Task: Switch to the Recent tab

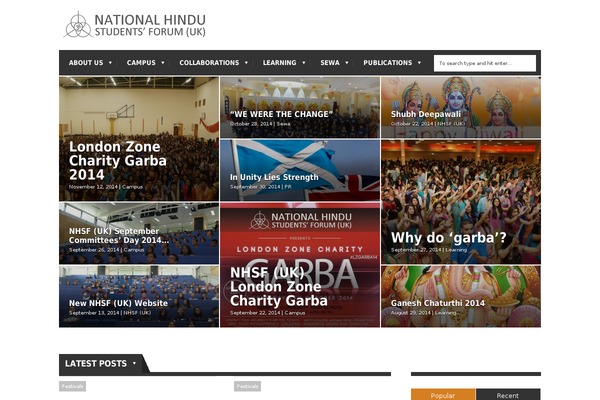Action: pos(508,395)
